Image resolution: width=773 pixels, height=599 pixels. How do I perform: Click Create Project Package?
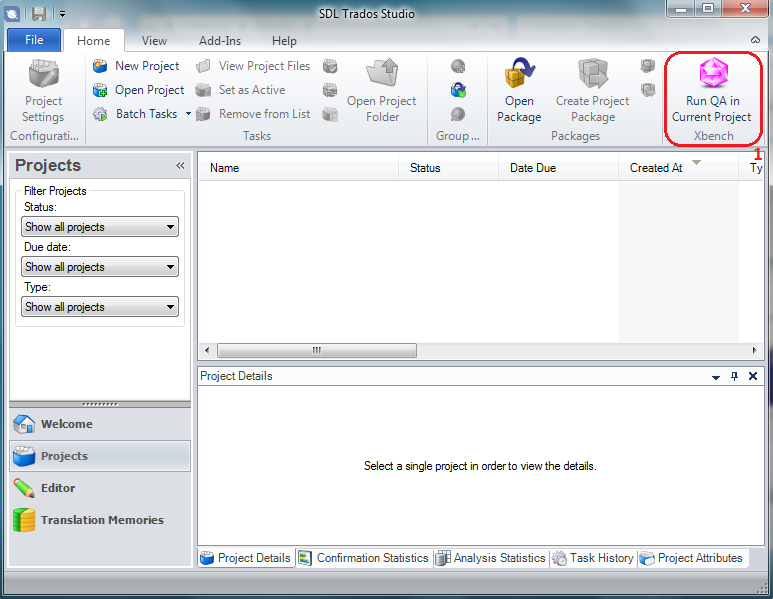click(x=593, y=91)
